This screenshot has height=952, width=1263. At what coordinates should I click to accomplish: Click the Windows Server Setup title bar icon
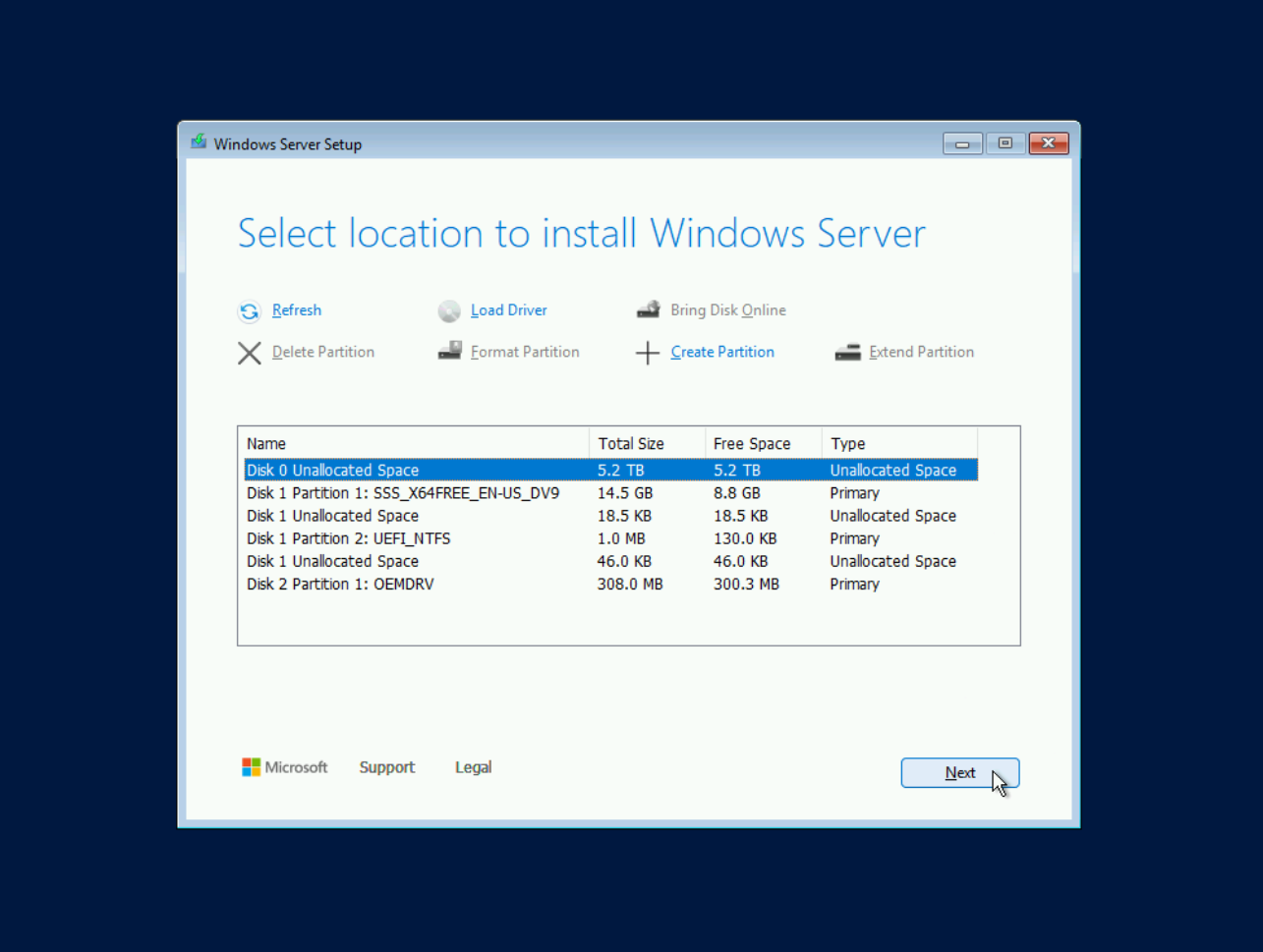(199, 142)
